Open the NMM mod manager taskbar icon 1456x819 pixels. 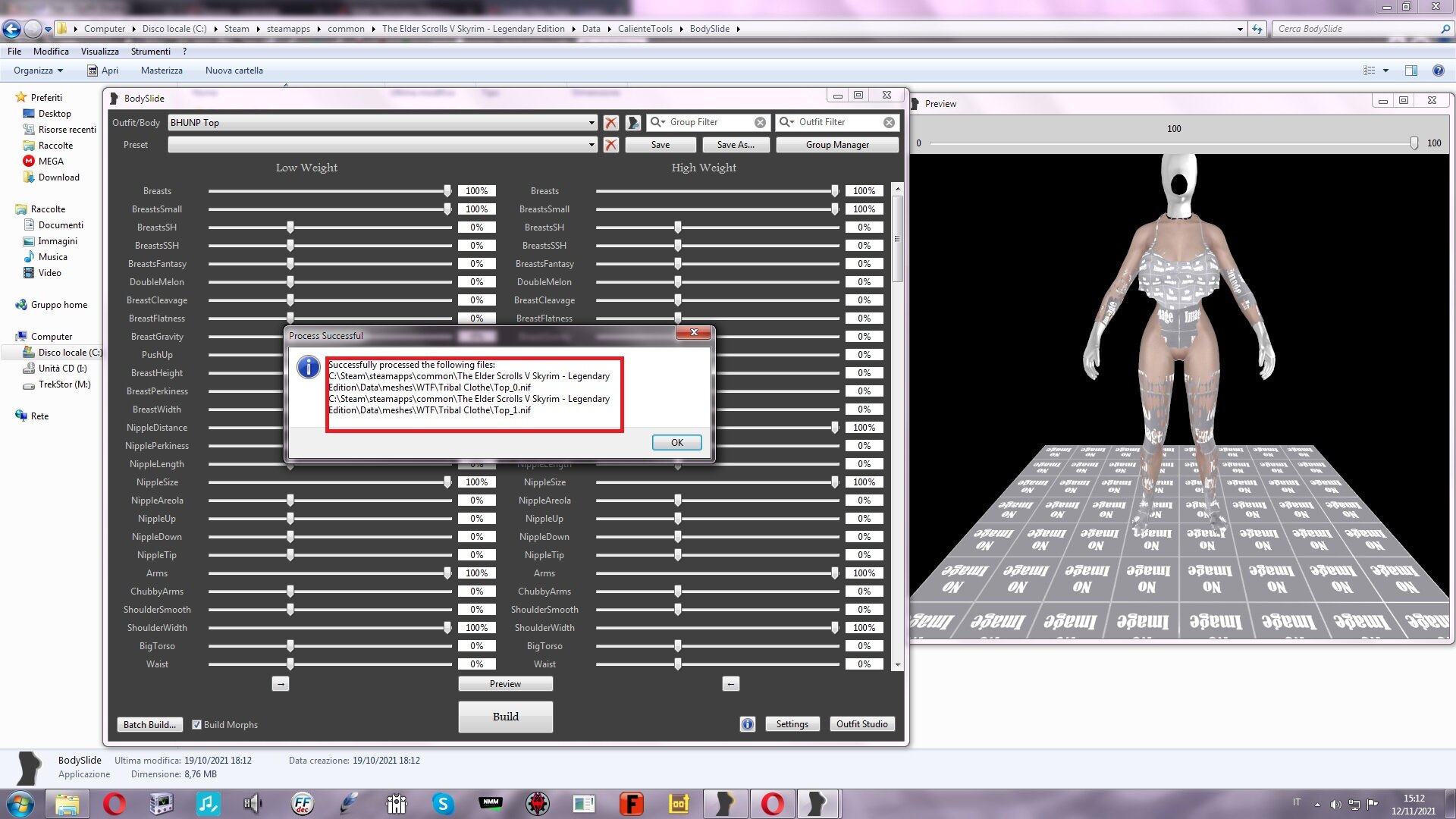(491, 804)
